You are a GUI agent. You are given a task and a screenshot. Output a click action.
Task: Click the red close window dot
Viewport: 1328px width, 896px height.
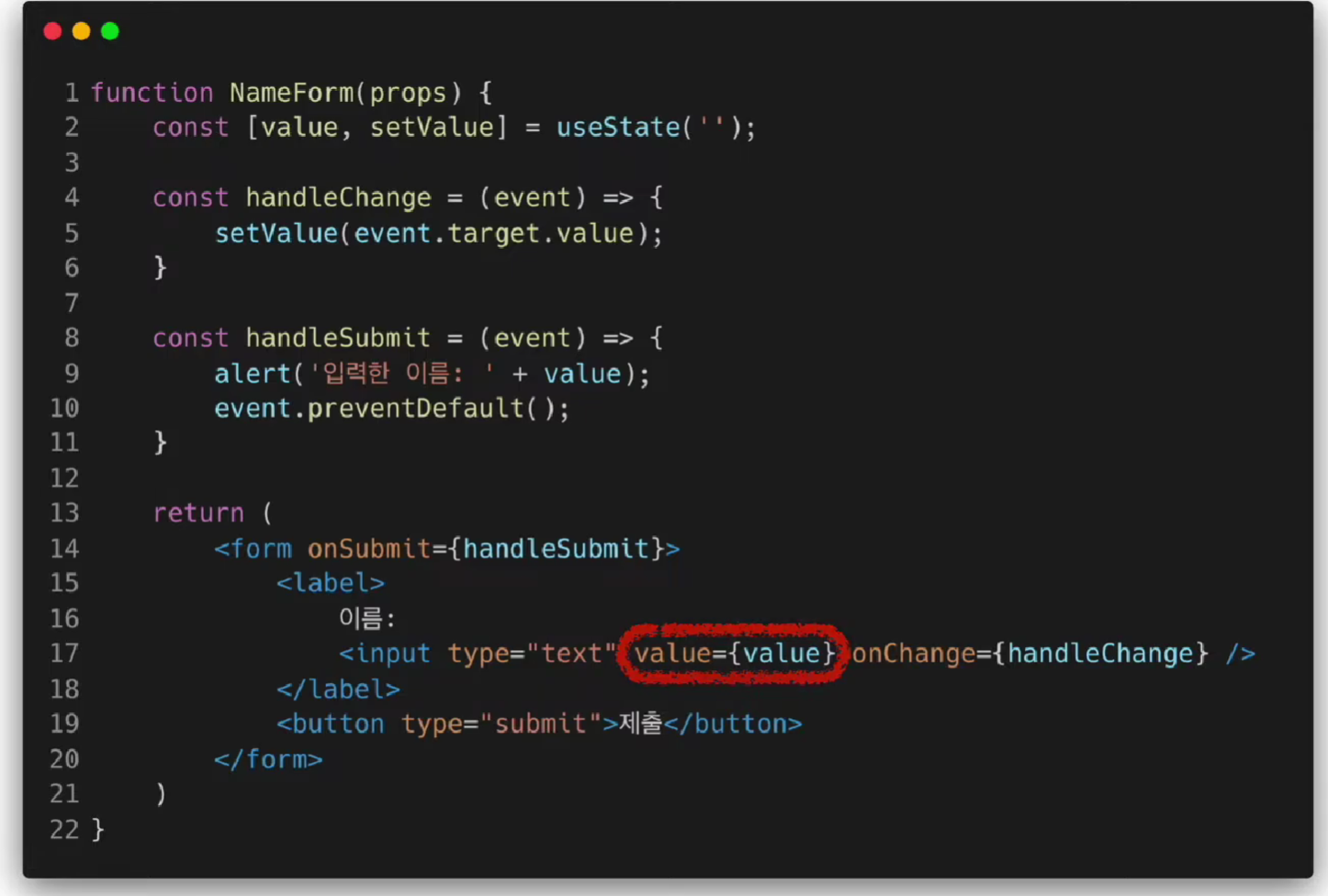click(52, 31)
